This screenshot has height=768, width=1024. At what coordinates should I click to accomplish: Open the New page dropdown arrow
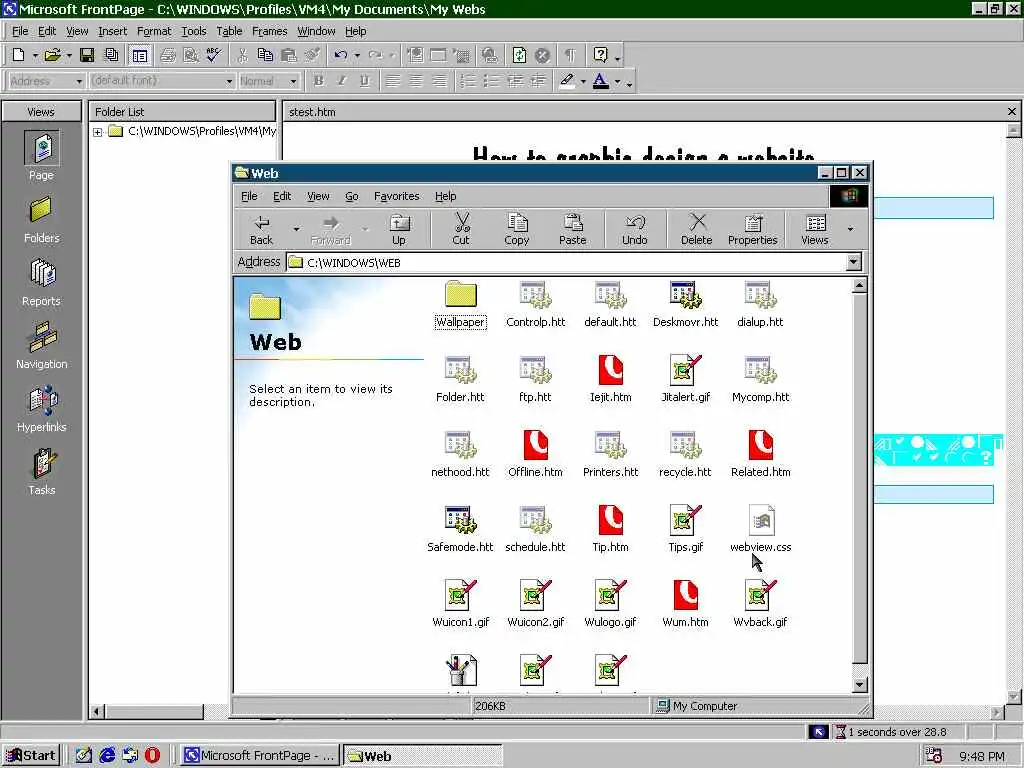pyautogui.click(x=35, y=56)
